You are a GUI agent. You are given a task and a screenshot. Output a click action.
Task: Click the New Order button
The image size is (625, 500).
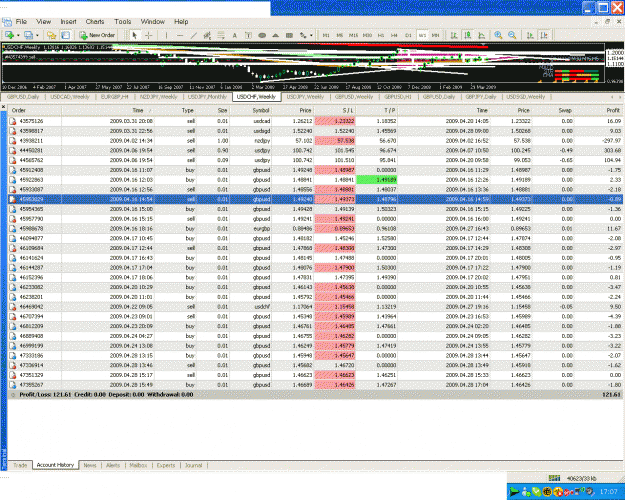tap(97, 35)
